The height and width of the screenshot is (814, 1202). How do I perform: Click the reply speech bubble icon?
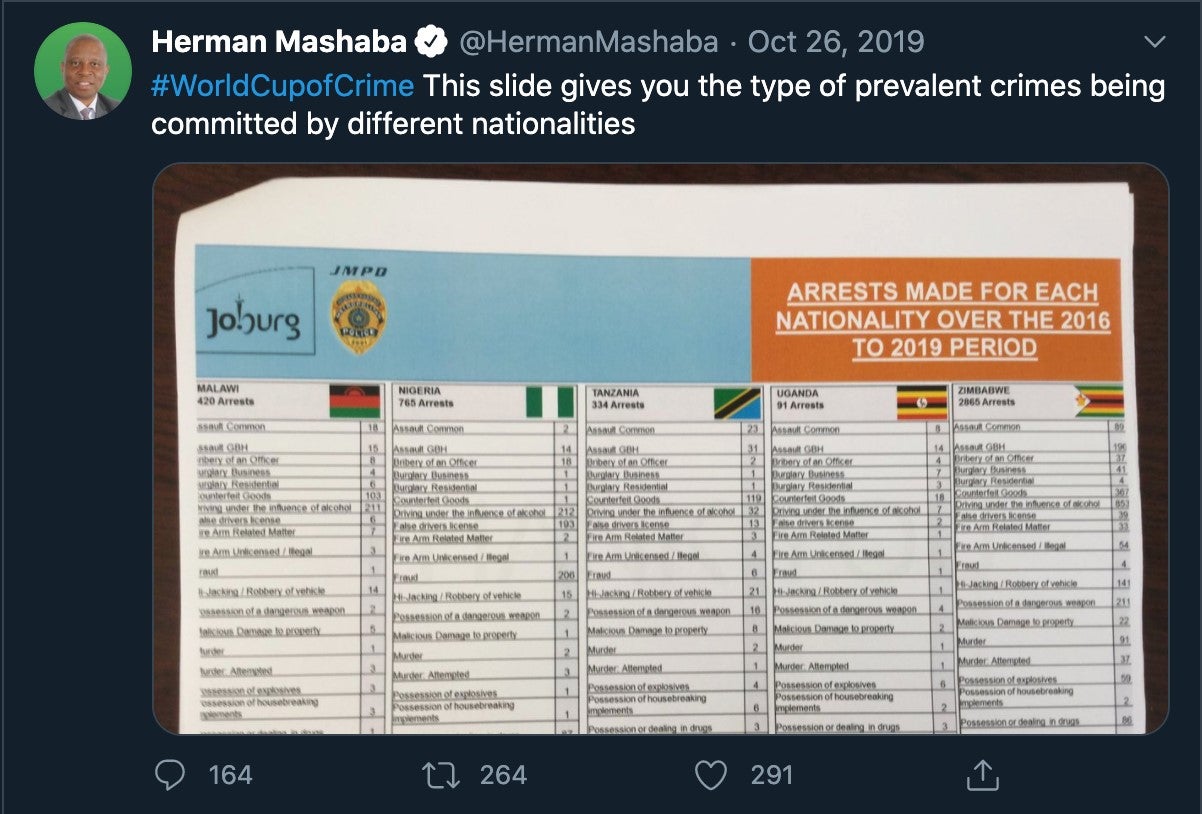[x=172, y=774]
